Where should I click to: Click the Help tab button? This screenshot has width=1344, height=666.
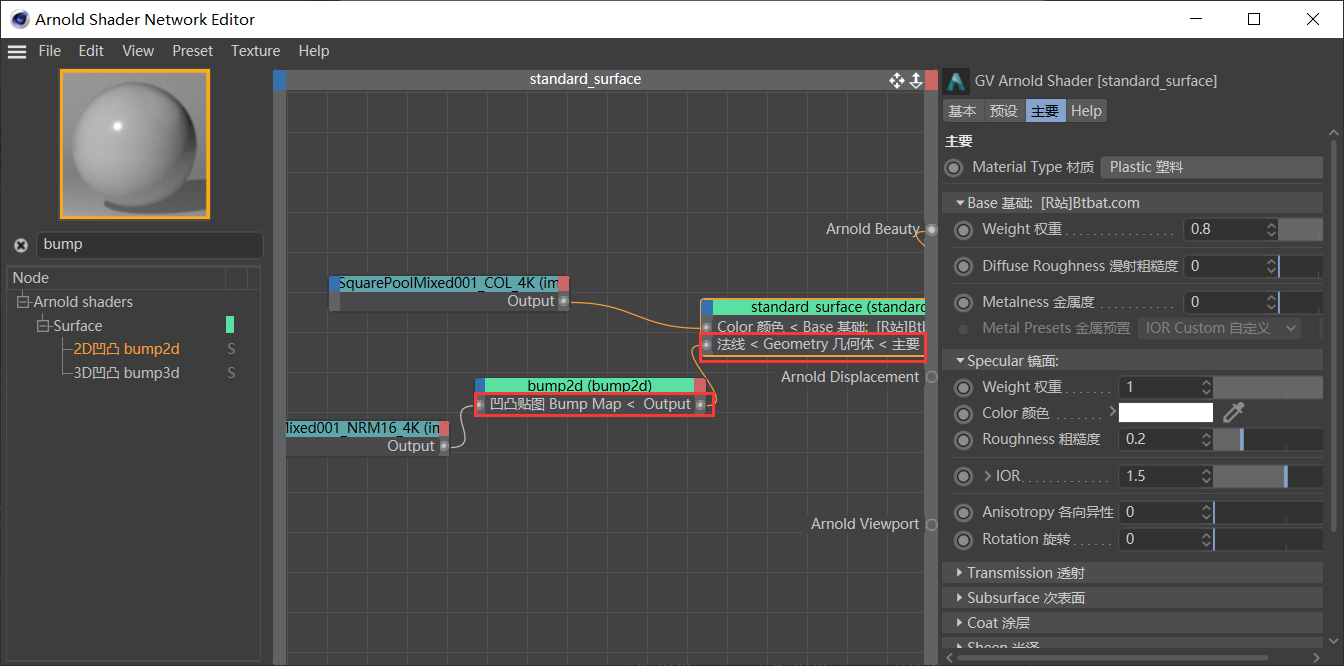tap(1086, 111)
